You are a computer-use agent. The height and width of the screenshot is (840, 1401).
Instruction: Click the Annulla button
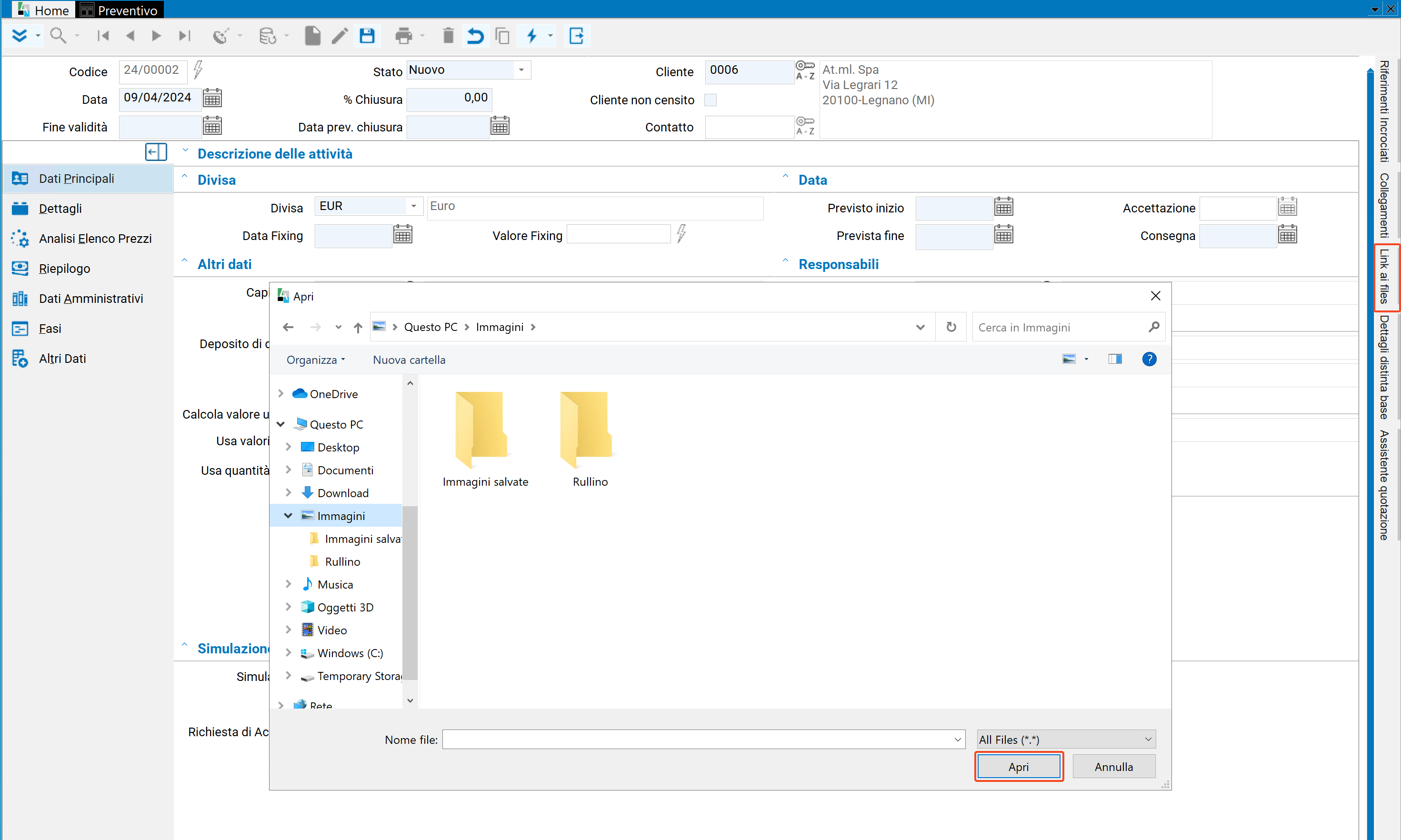[x=1113, y=766]
